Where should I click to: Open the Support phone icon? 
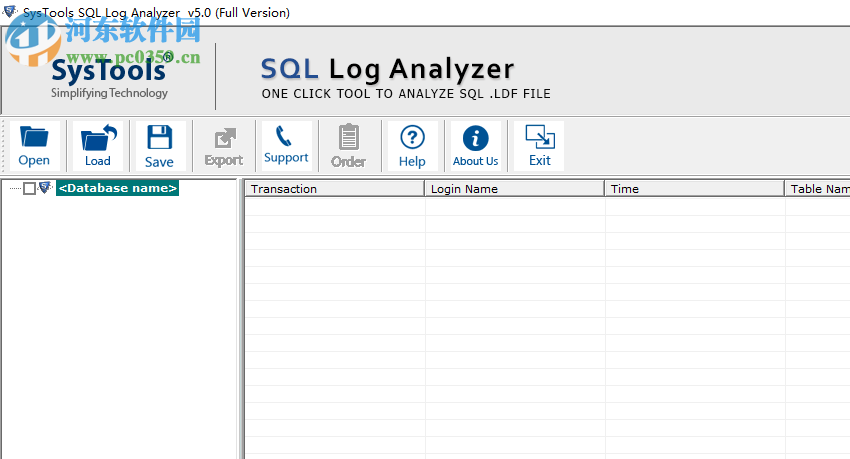pyautogui.click(x=286, y=146)
